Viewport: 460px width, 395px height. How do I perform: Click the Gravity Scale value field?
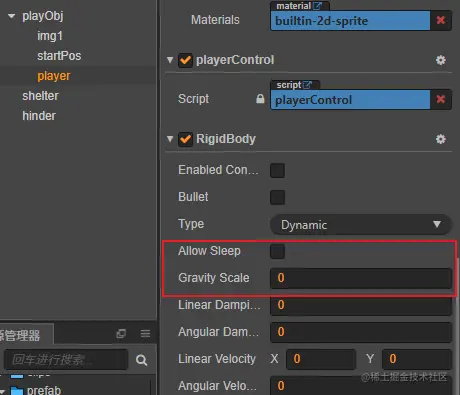(361, 278)
